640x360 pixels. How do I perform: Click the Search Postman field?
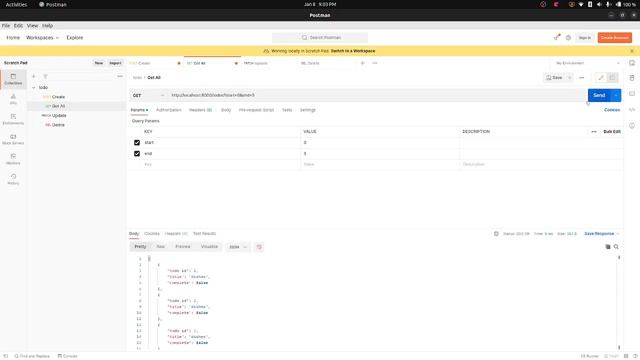pyautogui.click(x=320, y=38)
